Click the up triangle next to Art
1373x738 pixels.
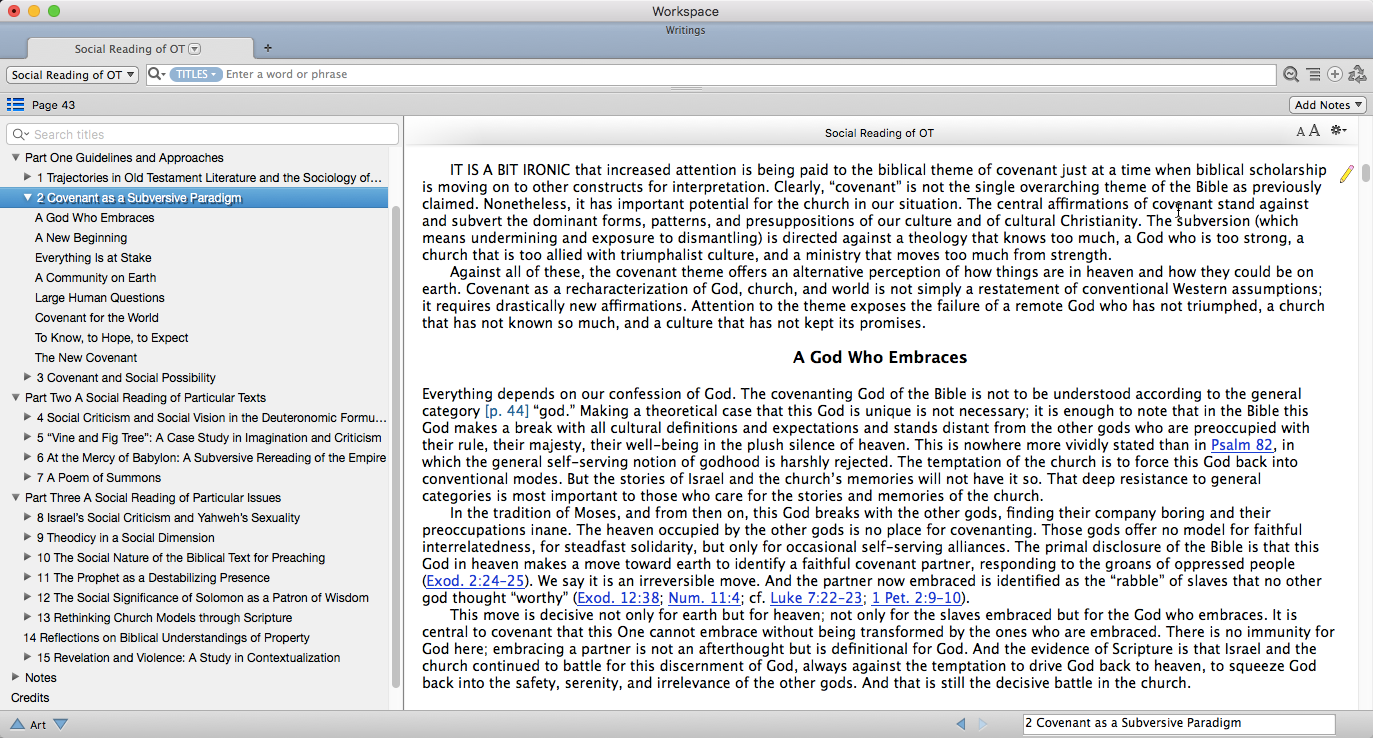coord(17,724)
